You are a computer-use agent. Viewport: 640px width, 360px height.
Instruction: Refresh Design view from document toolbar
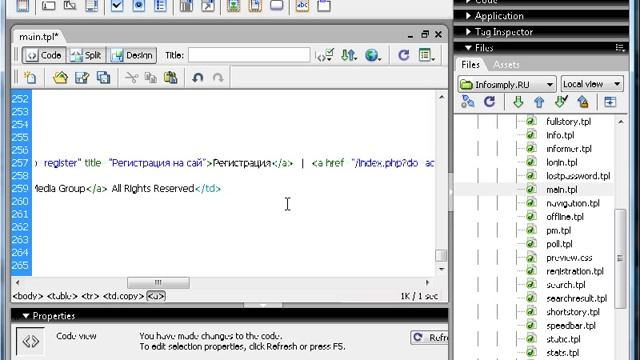click(x=404, y=55)
